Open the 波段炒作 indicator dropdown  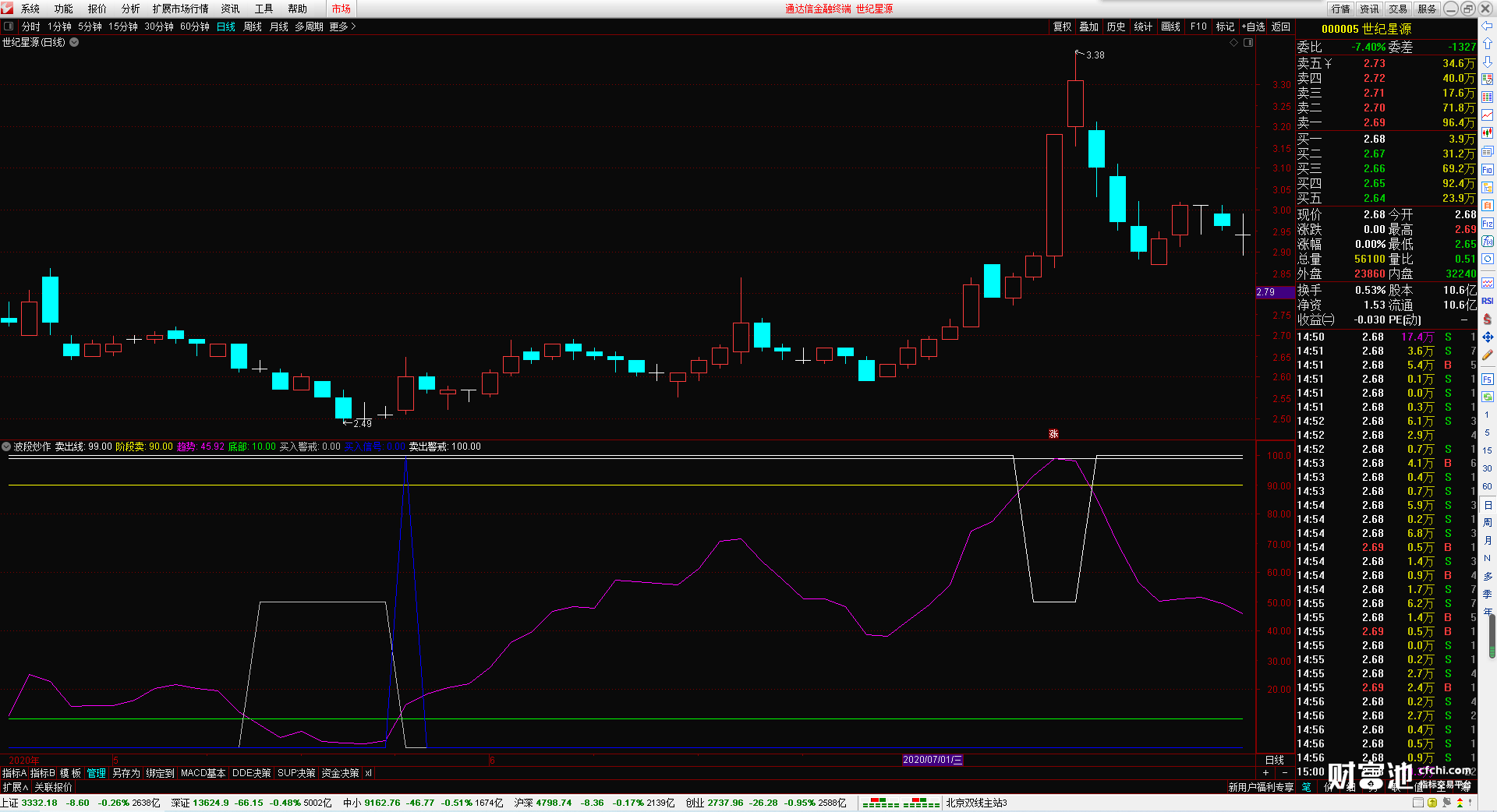tap(7, 447)
